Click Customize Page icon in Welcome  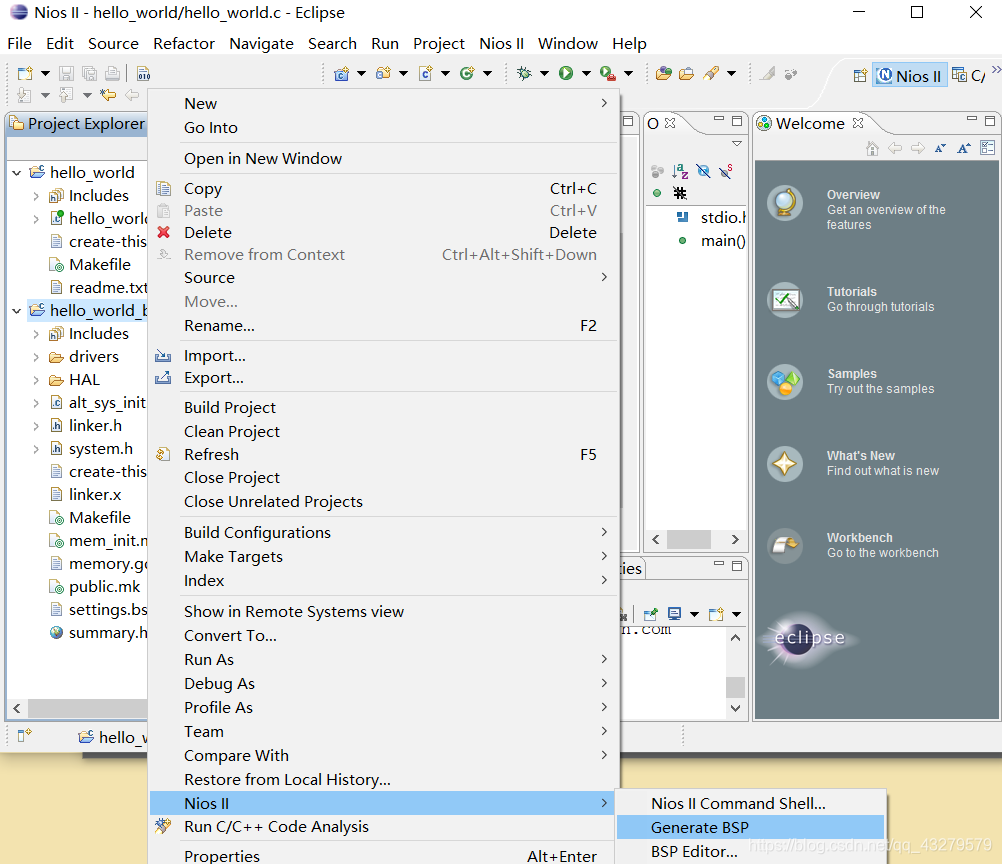click(987, 148)
